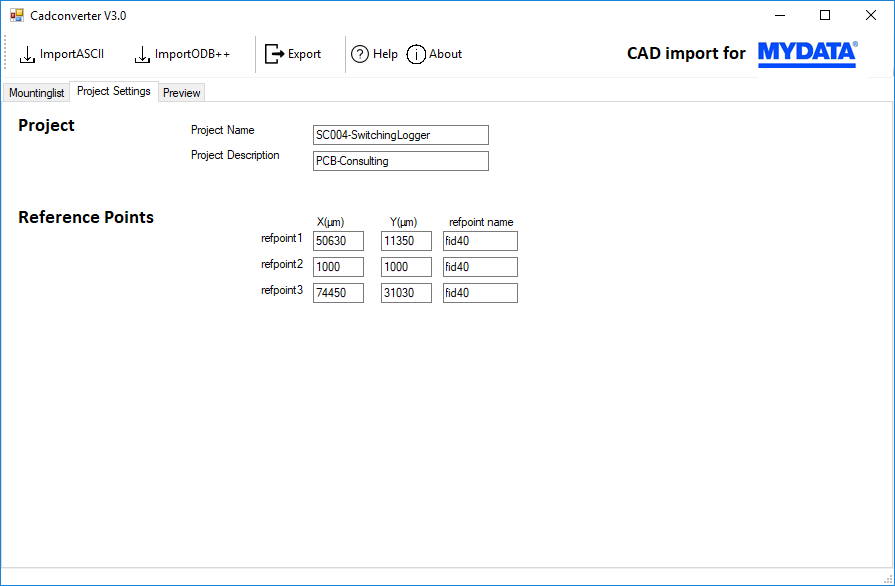
Task: Click the 'Project Description' label
Action: (235, 155)
